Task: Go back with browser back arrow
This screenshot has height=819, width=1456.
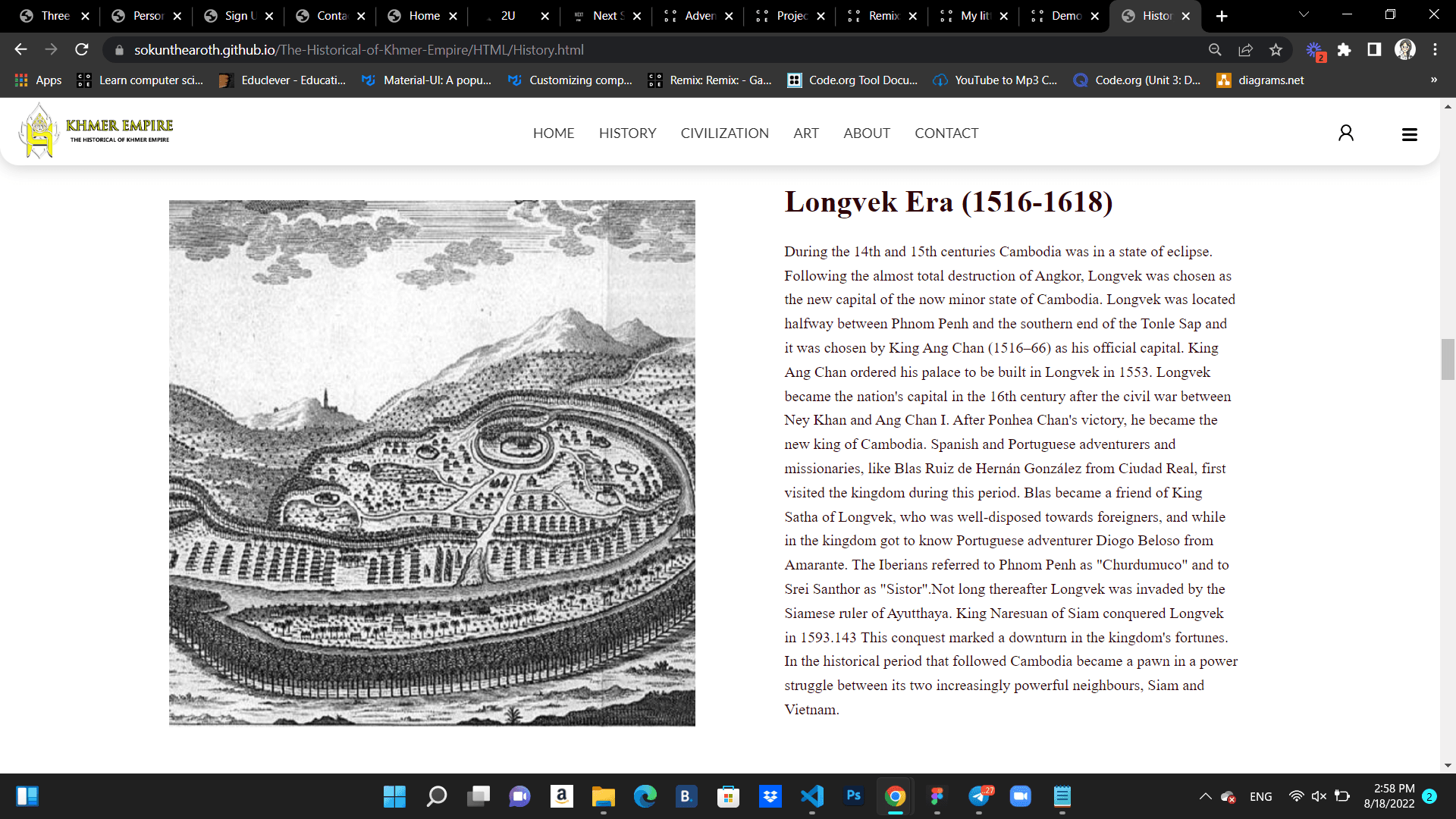Action: pyautogui.click(x=20, y=49)
